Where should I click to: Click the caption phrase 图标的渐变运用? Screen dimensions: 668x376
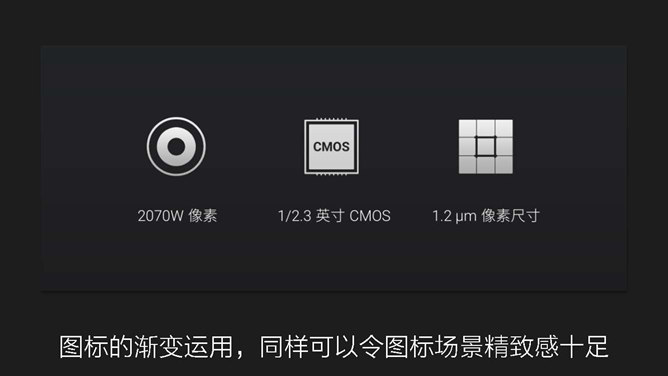point(146,347)
